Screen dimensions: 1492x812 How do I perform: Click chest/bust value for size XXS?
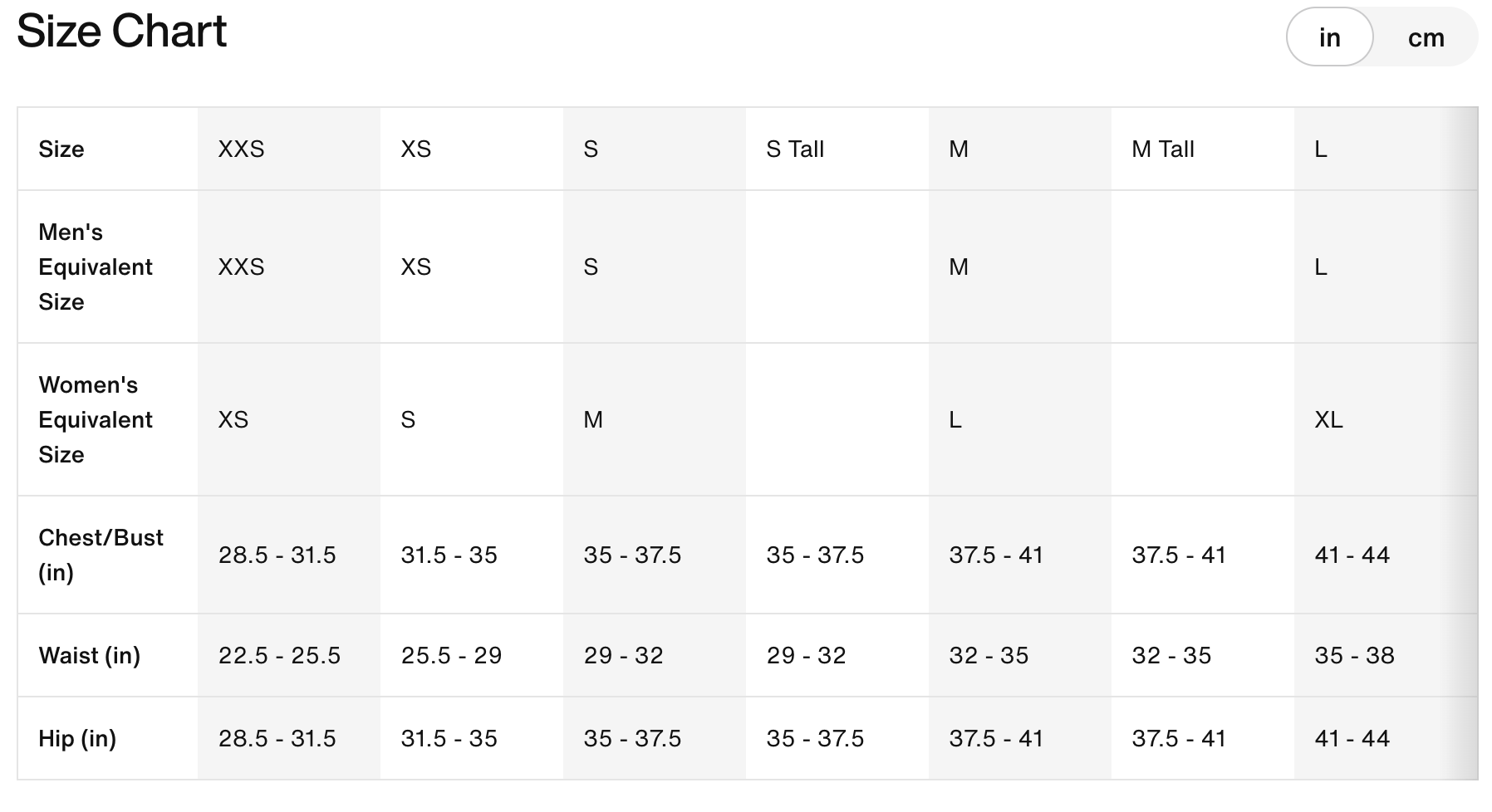coord(277,555)
